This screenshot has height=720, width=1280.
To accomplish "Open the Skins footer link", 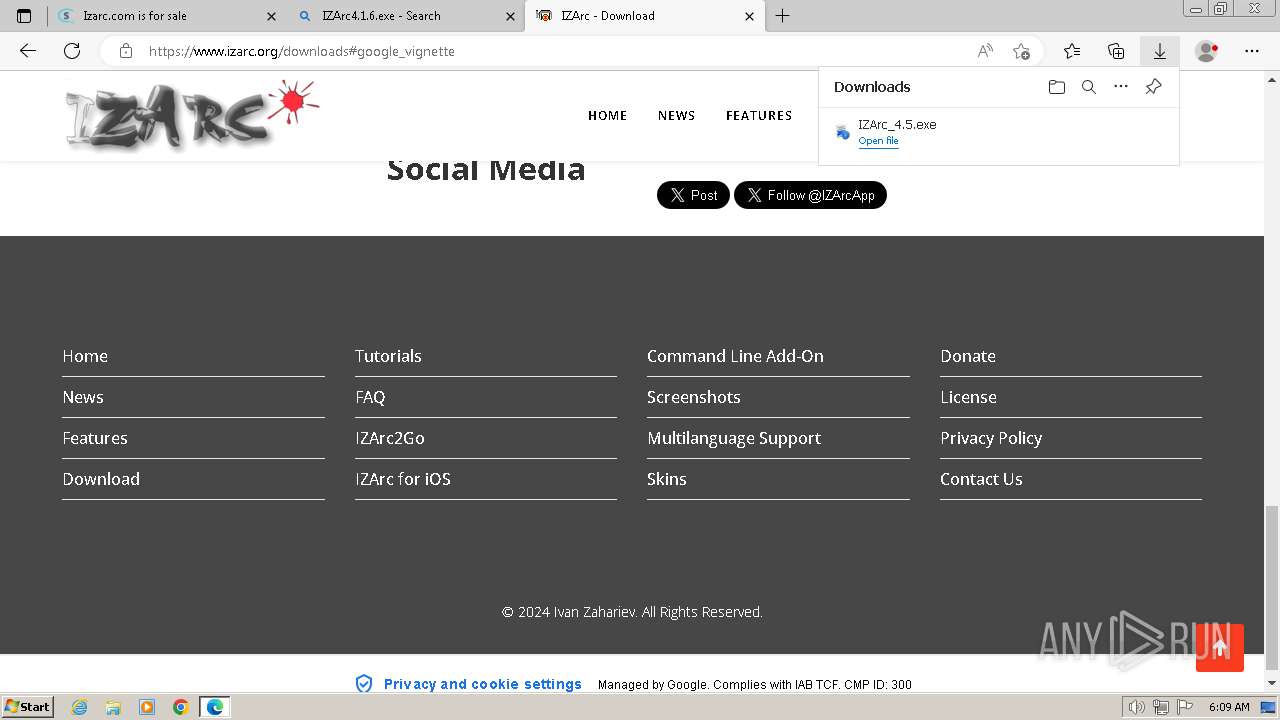I will coord(667,479).
